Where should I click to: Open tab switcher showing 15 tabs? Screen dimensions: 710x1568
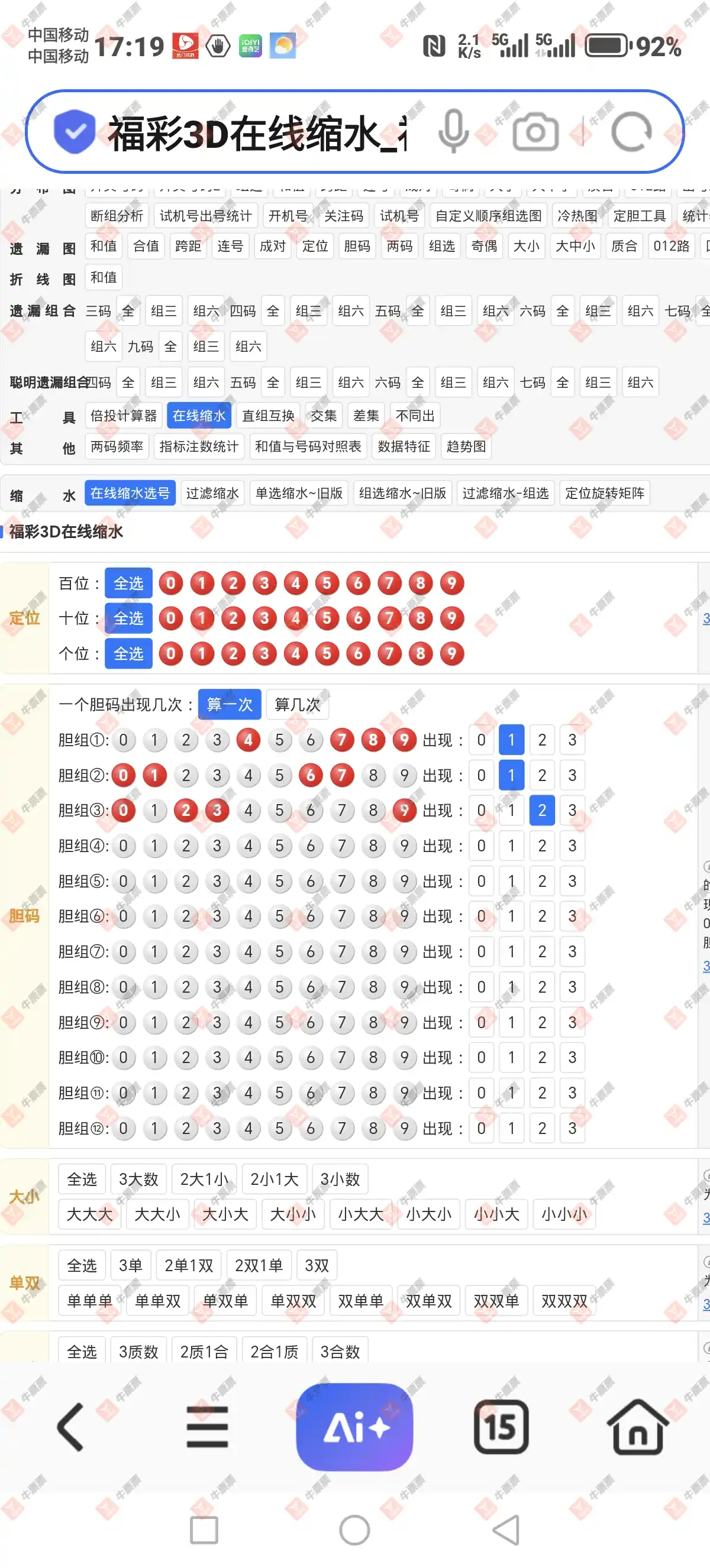tap(501, 1427)
